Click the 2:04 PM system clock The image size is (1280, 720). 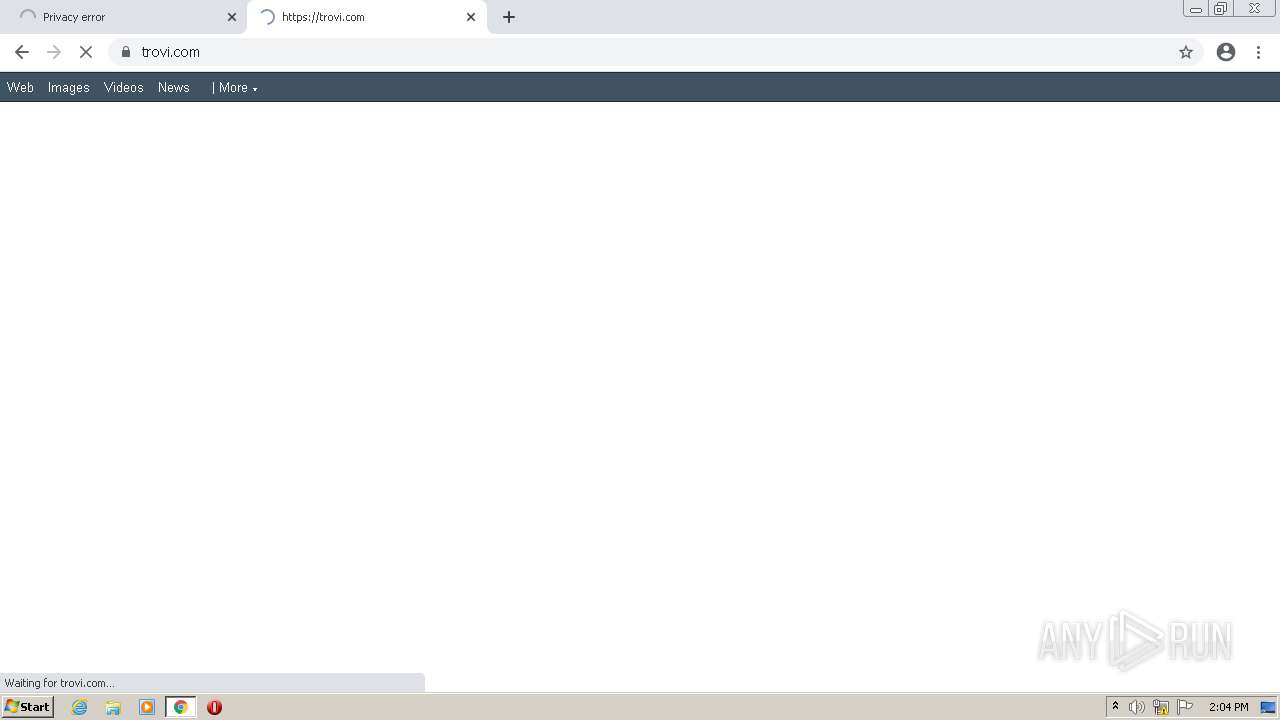coord(1229,707)
